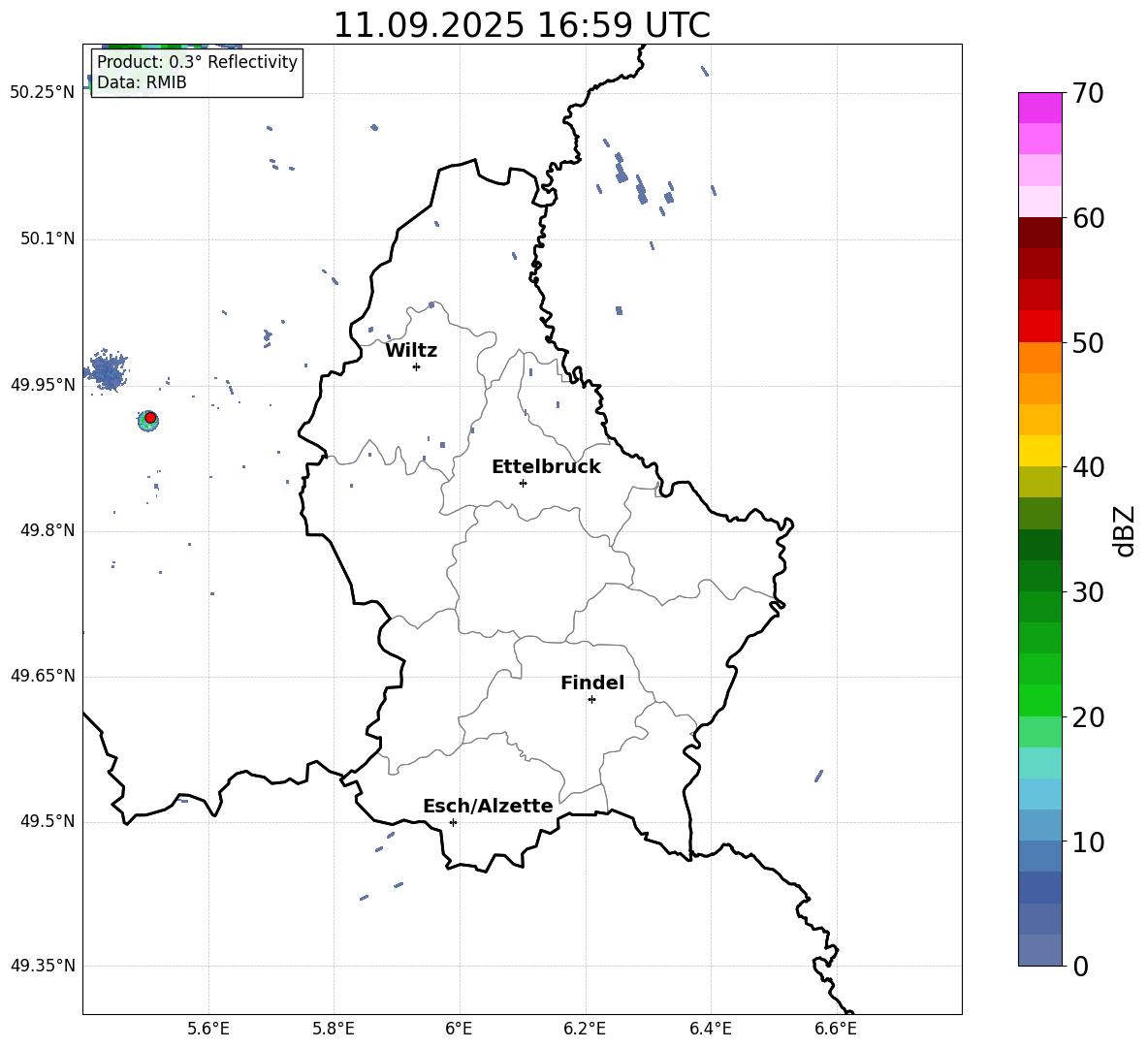
Task: Click the Ettelbruck city label
Action: [546, 467]
